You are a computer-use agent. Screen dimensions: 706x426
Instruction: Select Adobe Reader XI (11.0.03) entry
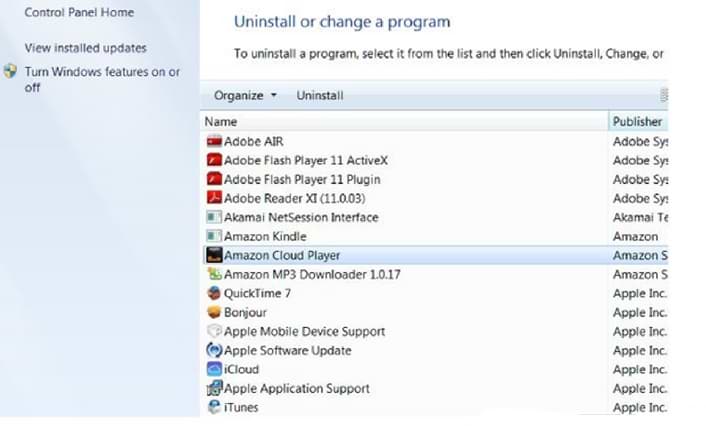[294, 198]
